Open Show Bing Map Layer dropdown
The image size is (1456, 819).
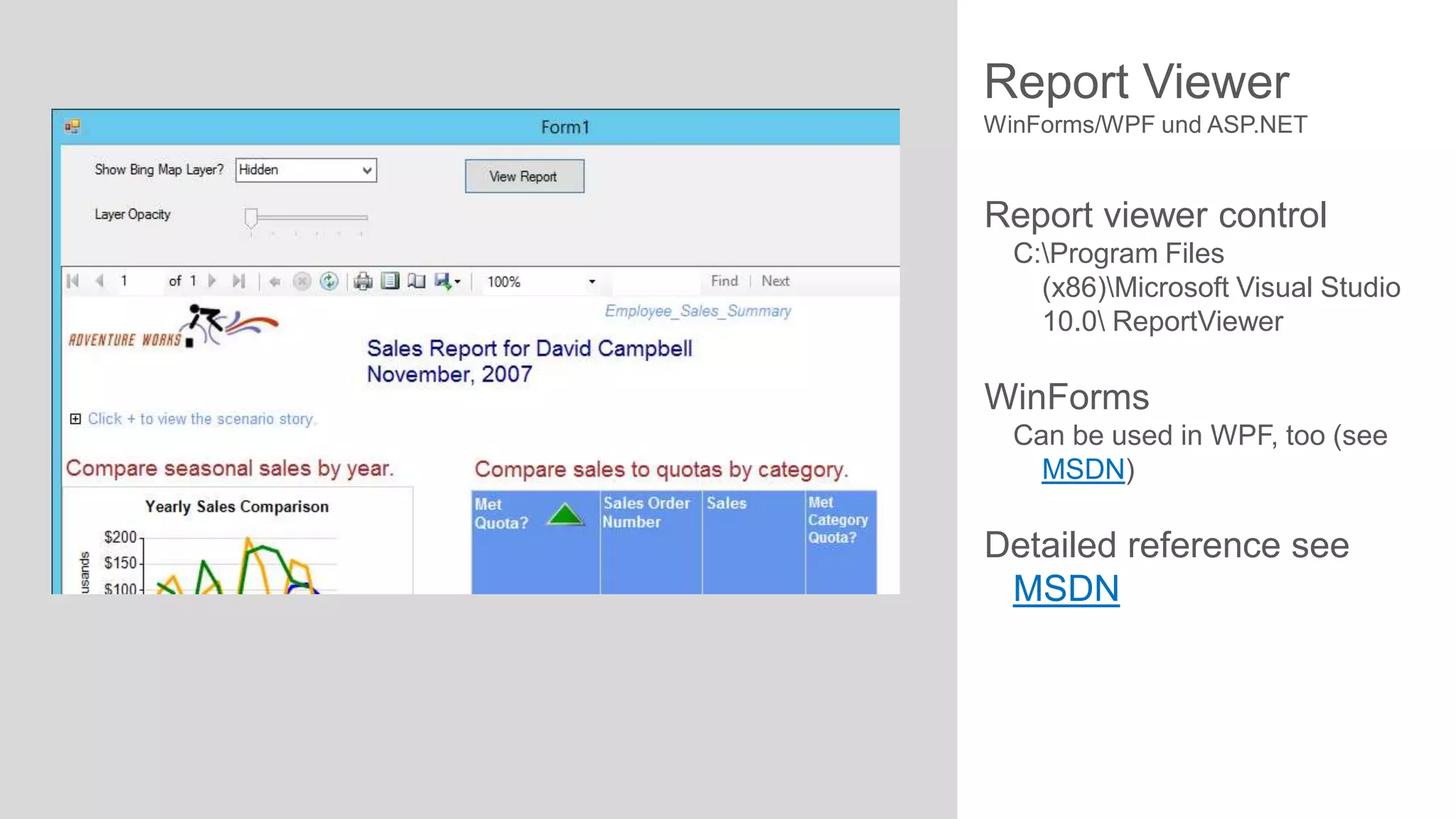point(306,170)
